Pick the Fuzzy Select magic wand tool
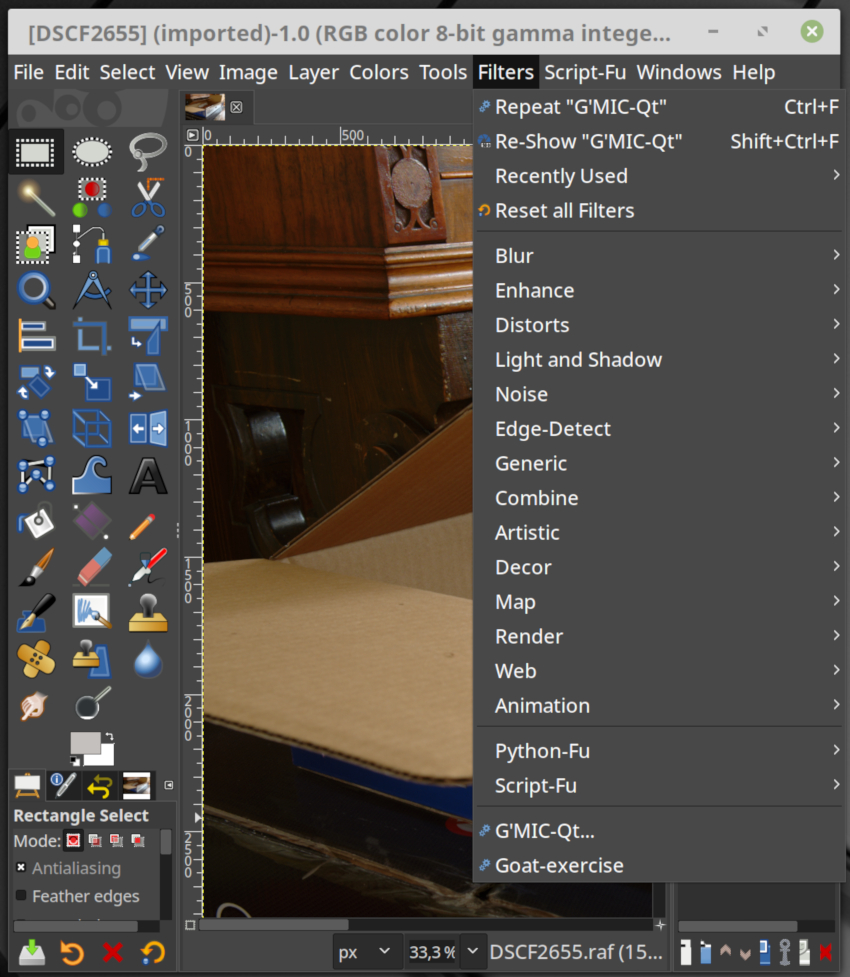Viewport: 850px width, 977px height. point(36,198)
